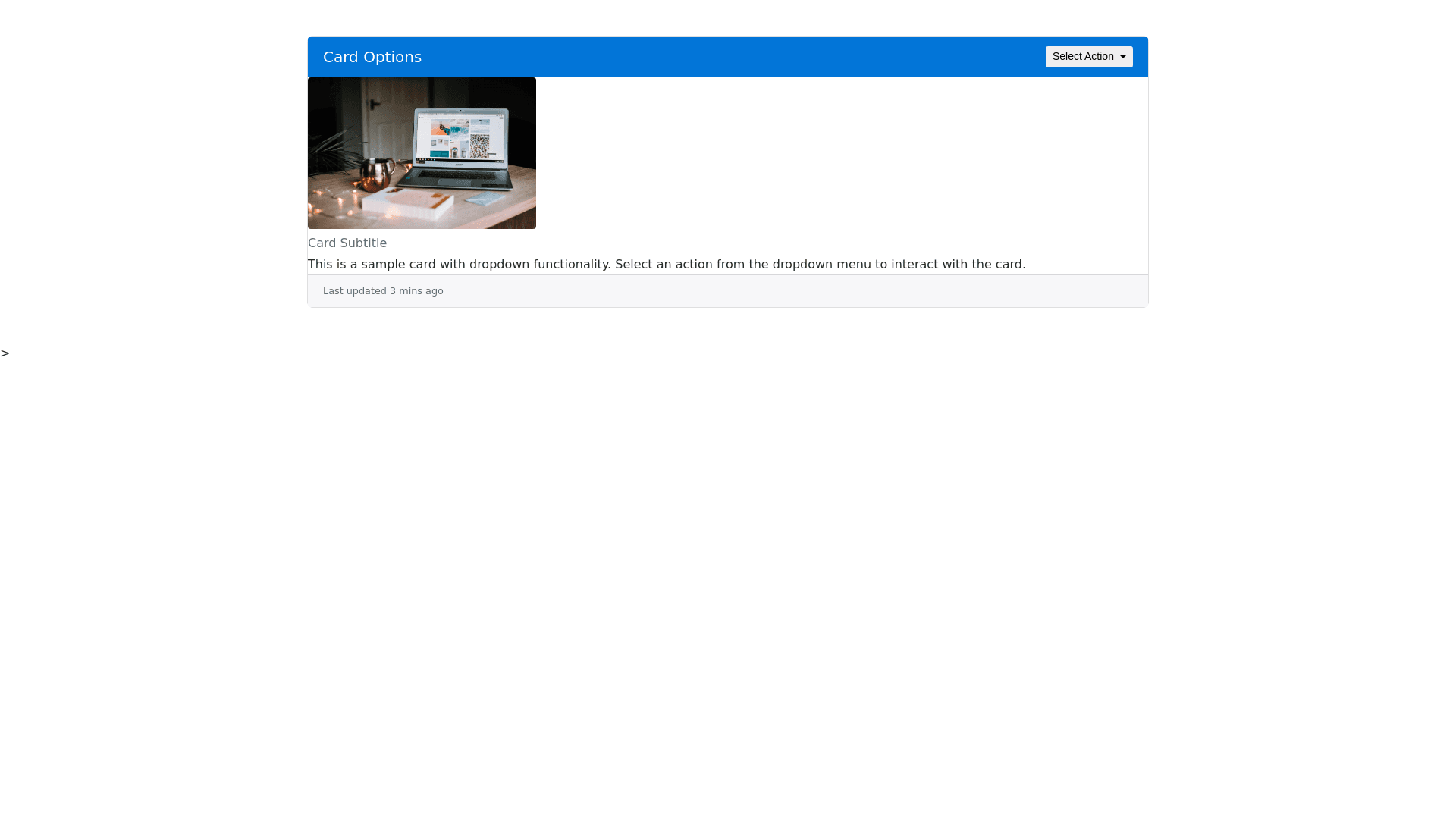Click the laptop screen in the photo

pos(460,136)
